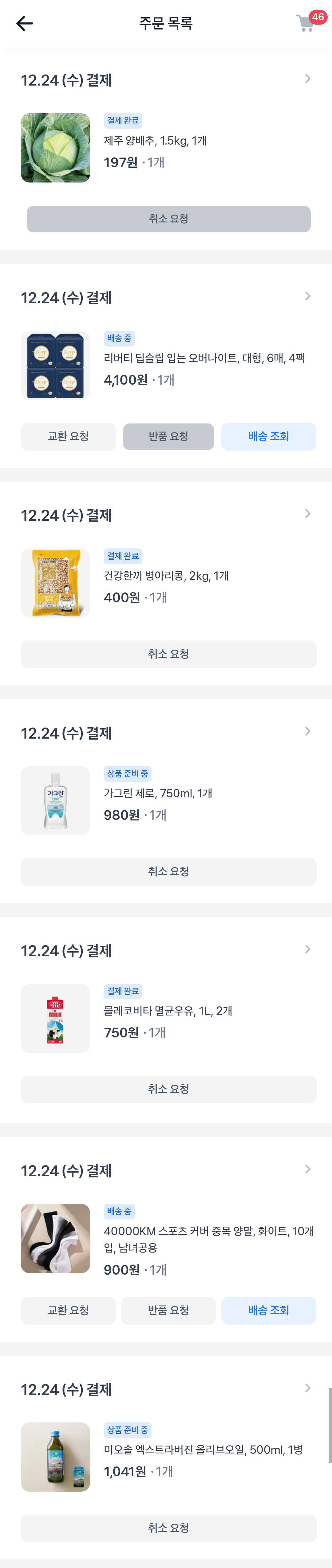
Task: Tap 반품 요청 for Liberty overnight pads
Action: pos(168,436)
